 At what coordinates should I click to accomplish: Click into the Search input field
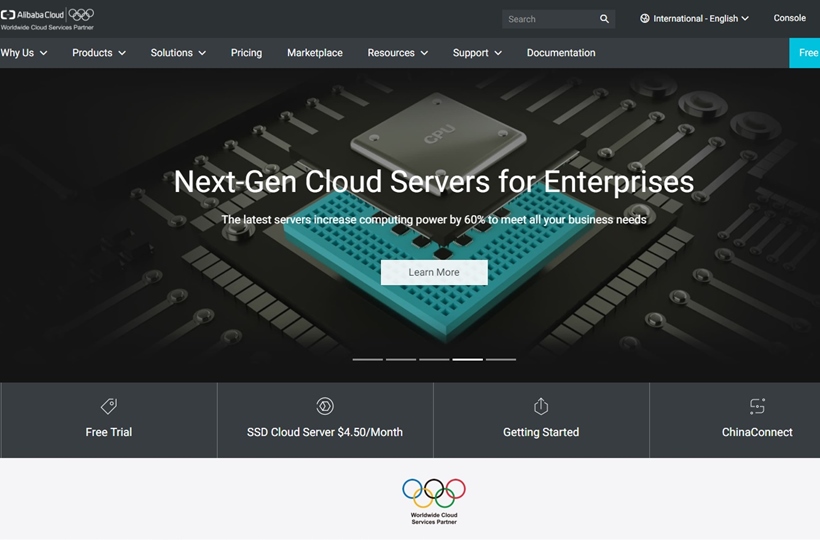coord(550,19)
